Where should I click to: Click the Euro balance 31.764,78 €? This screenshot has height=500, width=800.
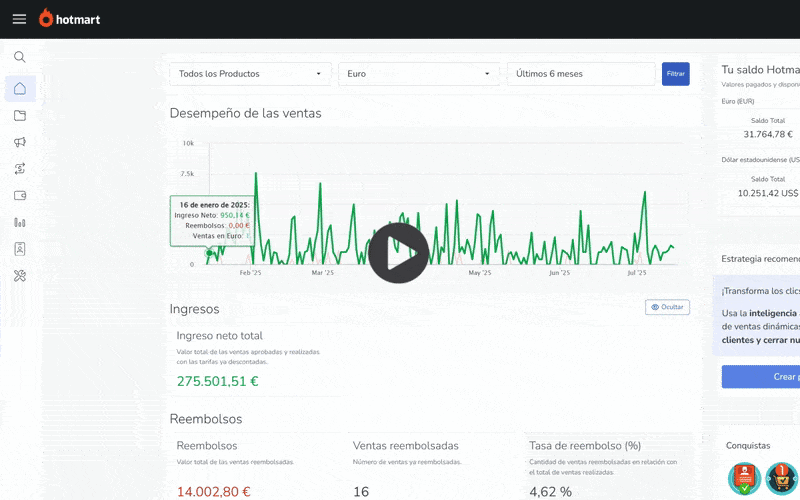pos(768,134)
